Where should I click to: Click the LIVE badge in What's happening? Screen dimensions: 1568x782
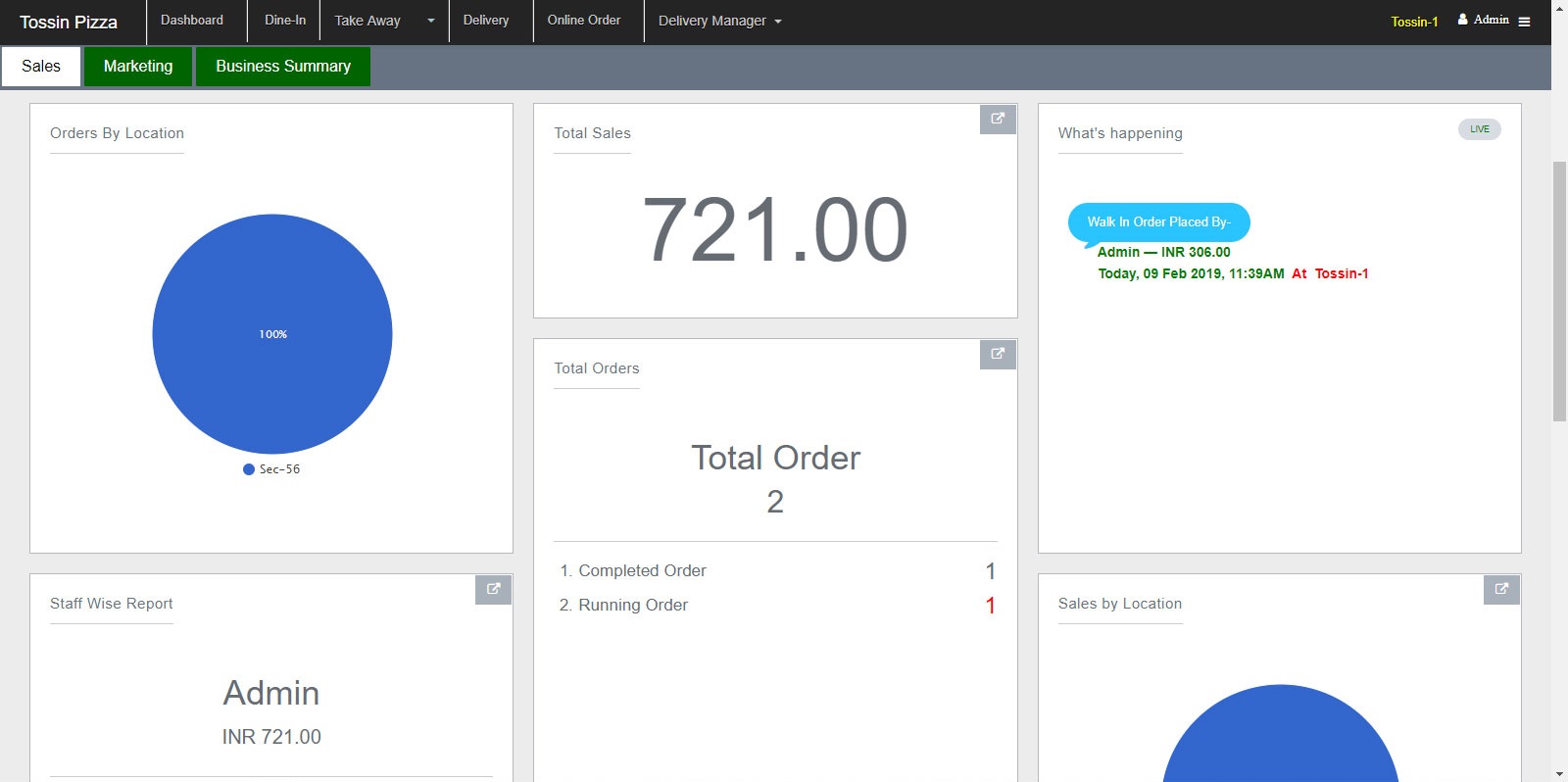(x=1479, y=129)
